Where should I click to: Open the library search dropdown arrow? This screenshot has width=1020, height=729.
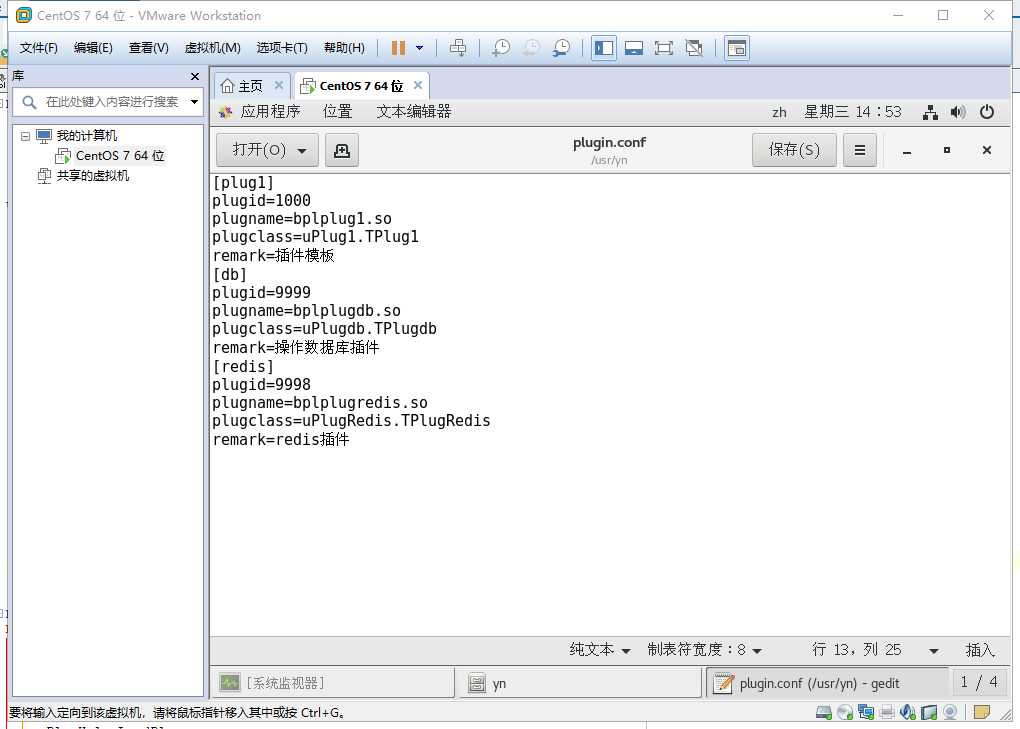194,101
